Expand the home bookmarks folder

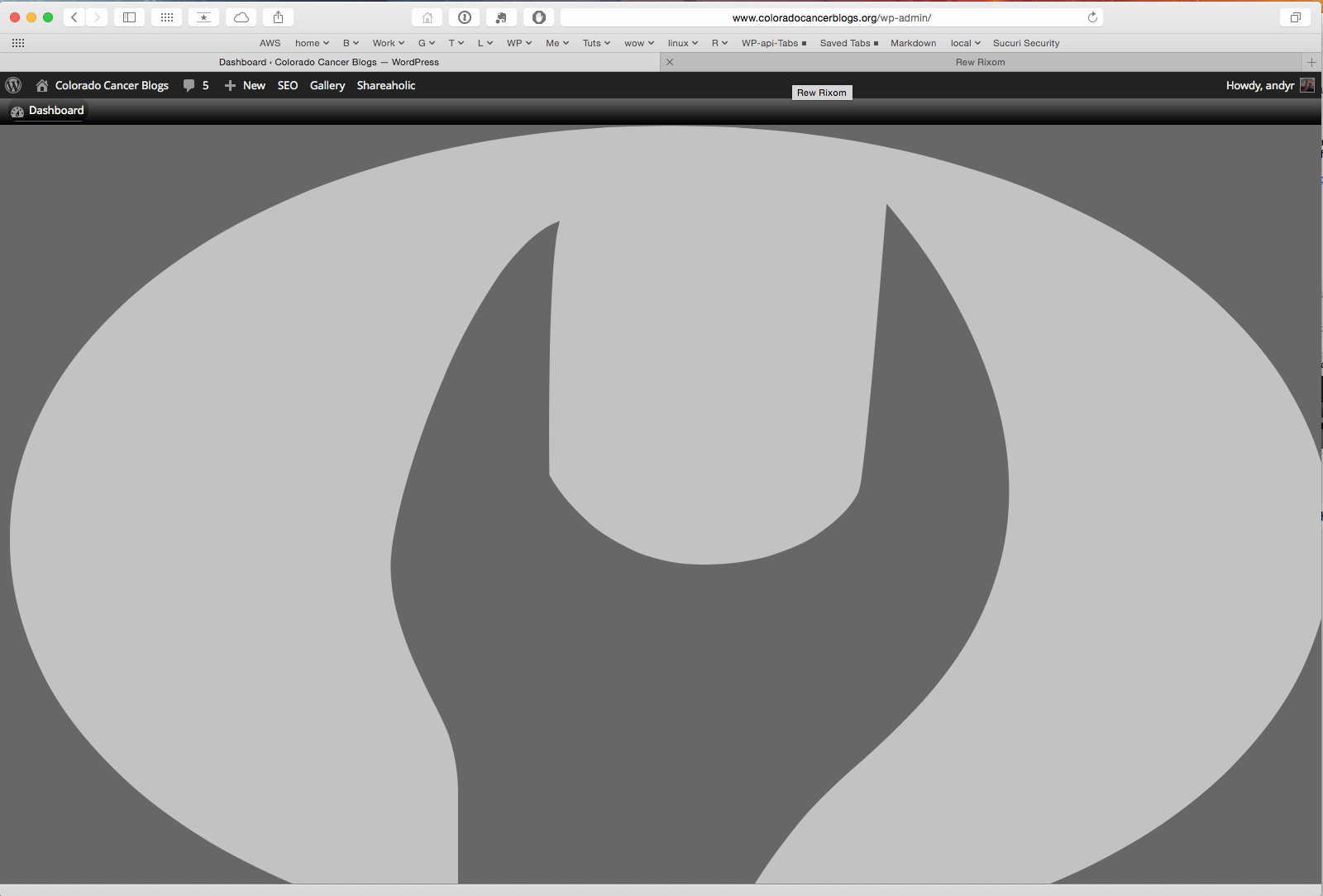[312, 43]
